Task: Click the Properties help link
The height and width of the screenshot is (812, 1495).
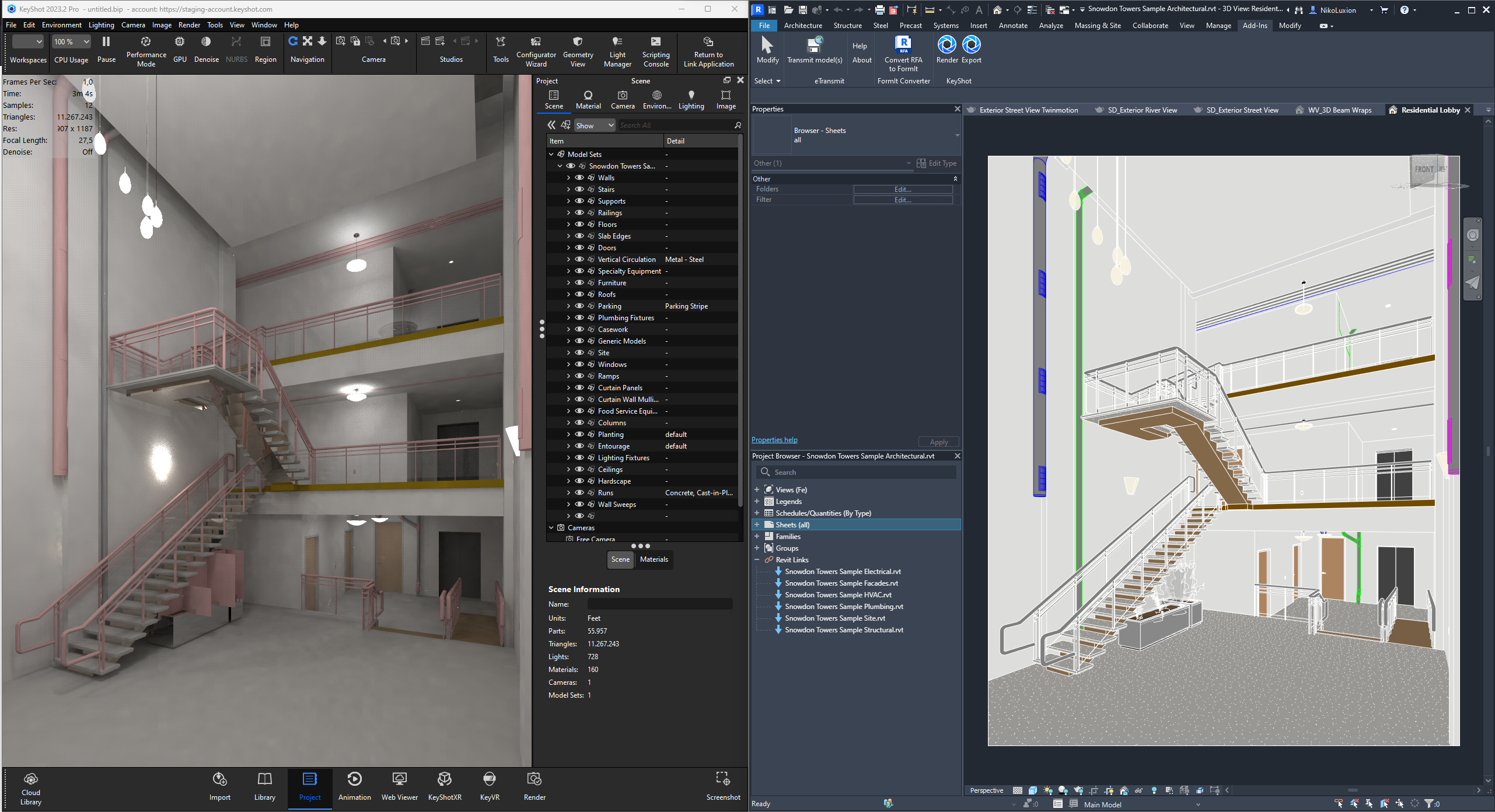Action: [774, 440]
